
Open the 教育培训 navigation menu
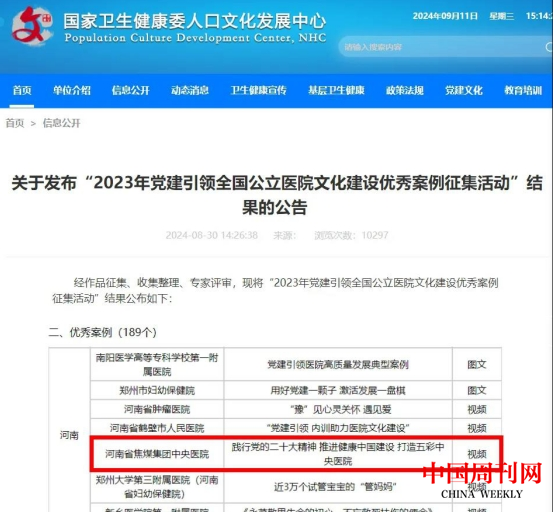point(523,90)
